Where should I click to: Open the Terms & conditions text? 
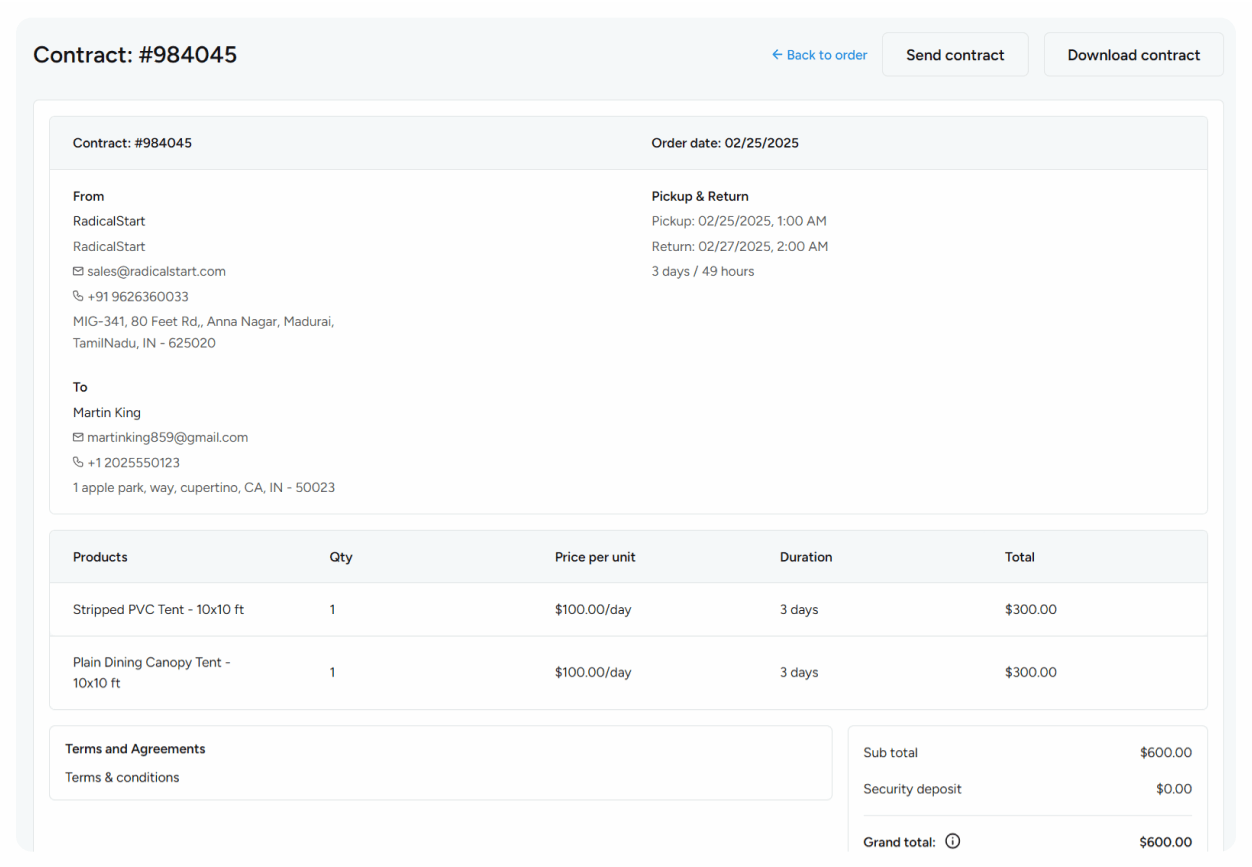point(122,777)
